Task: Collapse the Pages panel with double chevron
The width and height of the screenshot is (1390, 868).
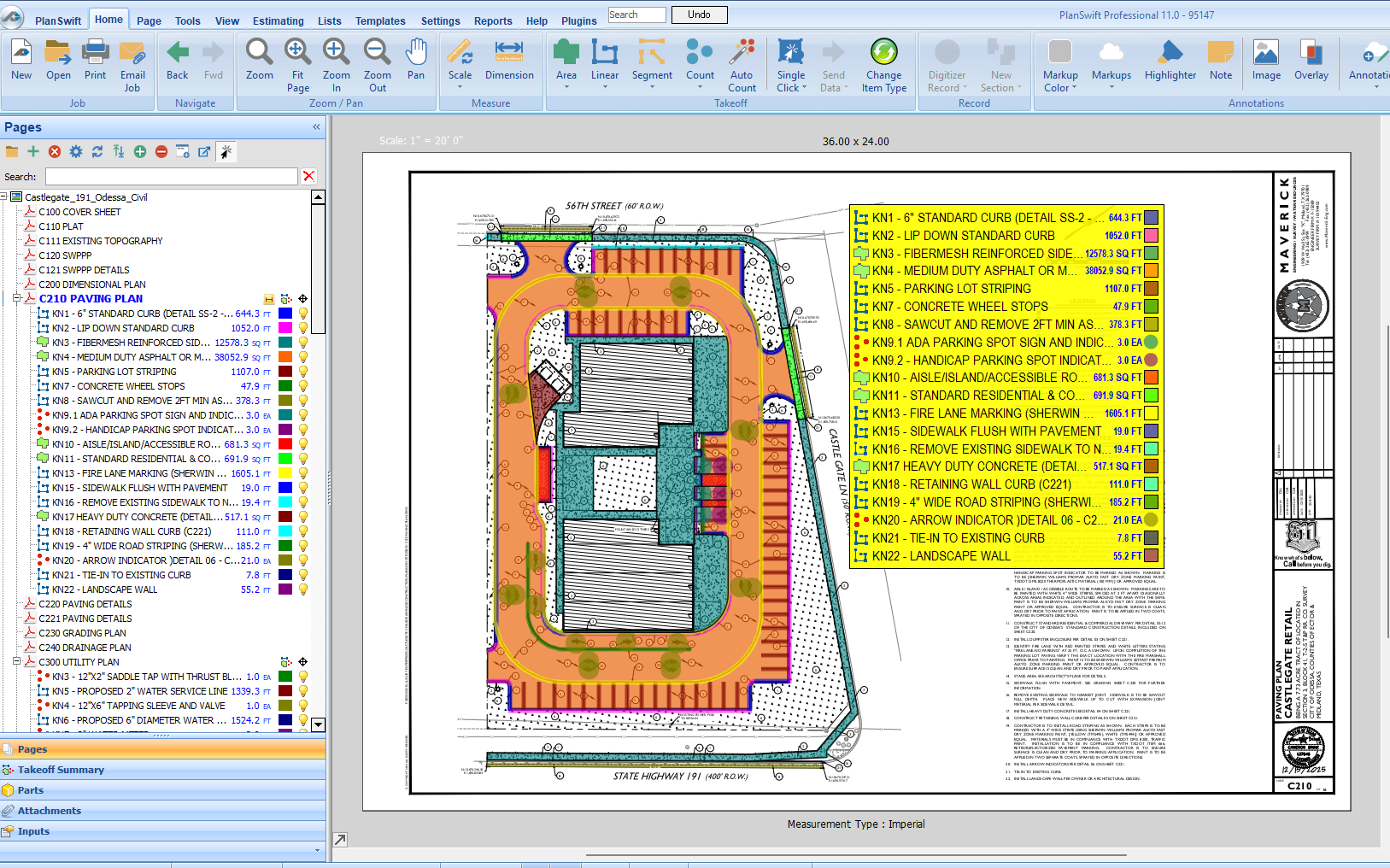Action: pyautogui.click(x=316, y=126)
